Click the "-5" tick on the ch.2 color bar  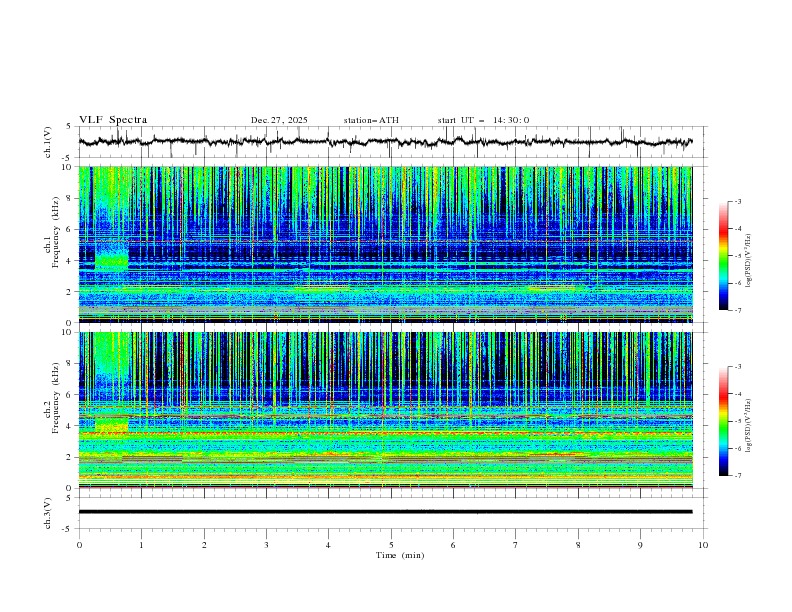(x=738, y=421)
